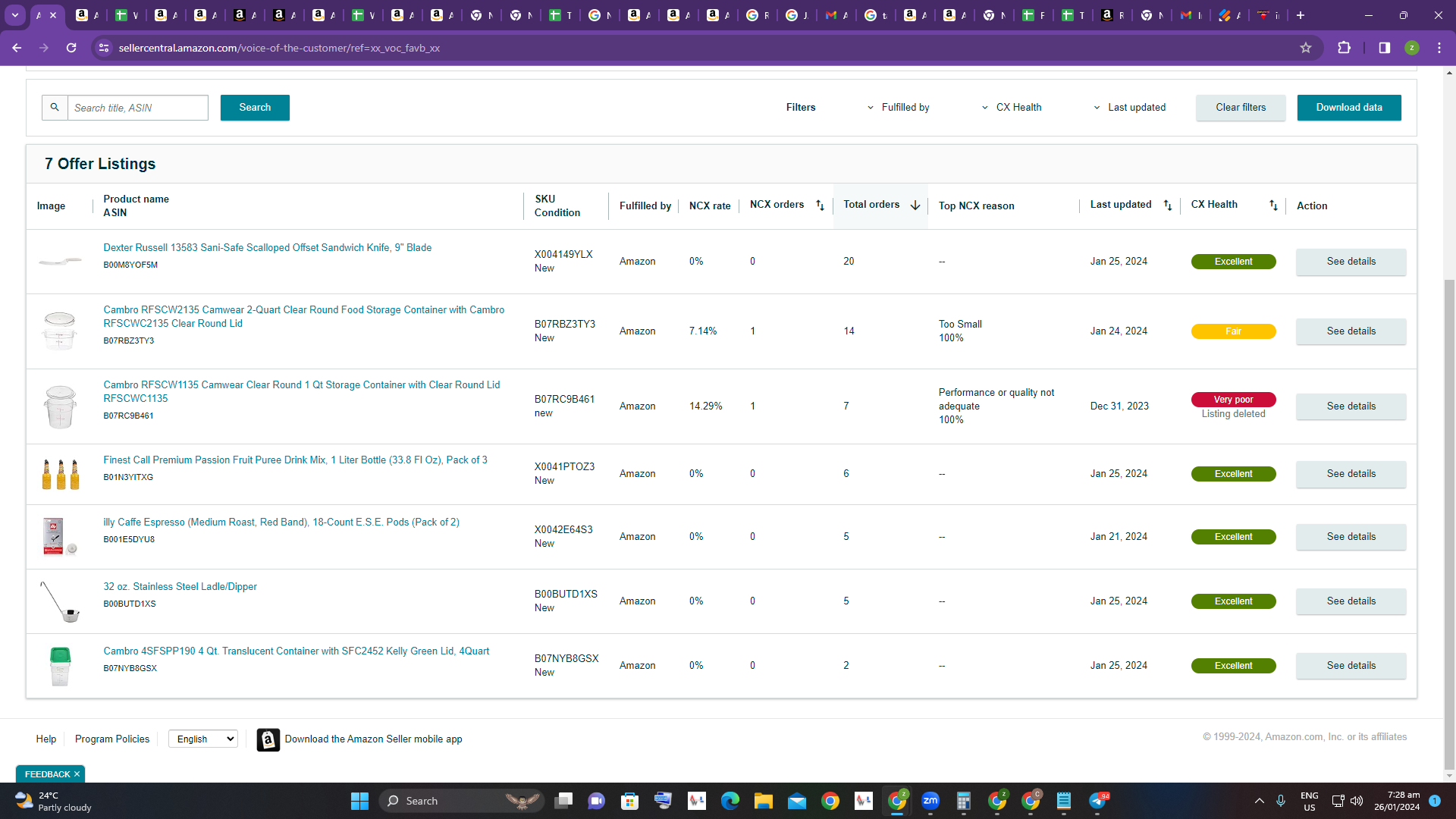1456x819 pixels.
Task: See details for 32 oz. Stainless Steel Ladle
Action: [x=1351, y=601]
